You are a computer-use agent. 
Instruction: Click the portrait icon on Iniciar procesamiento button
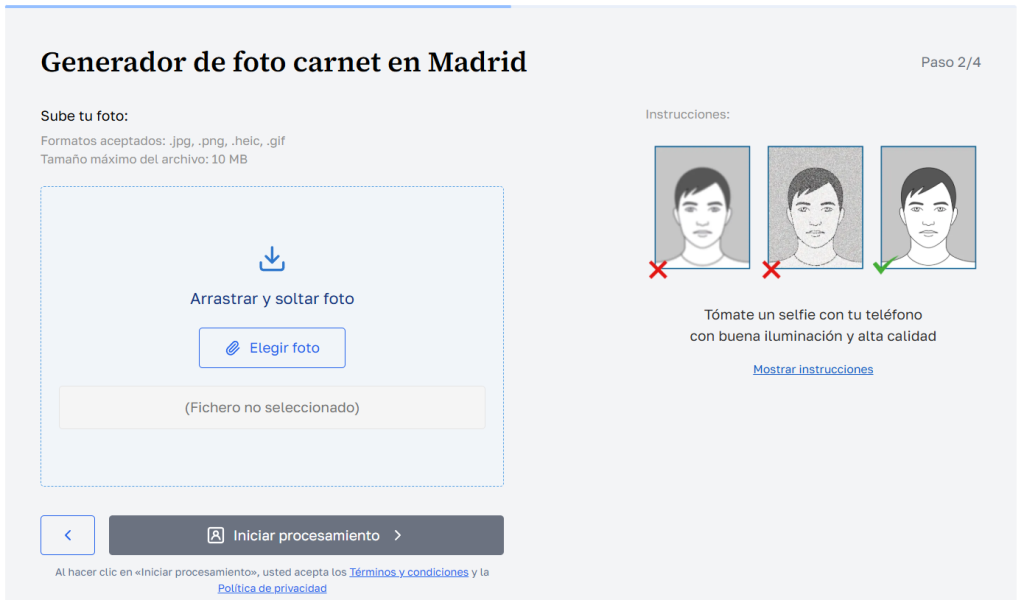[x=215, y=535]
